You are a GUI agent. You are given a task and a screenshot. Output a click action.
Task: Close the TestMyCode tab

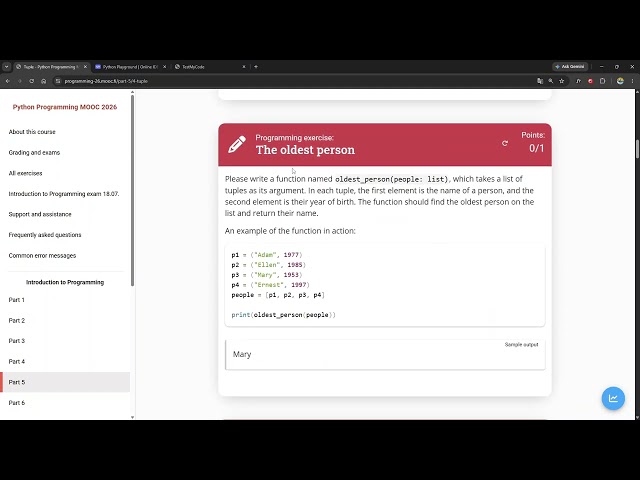tap(244, 67)
